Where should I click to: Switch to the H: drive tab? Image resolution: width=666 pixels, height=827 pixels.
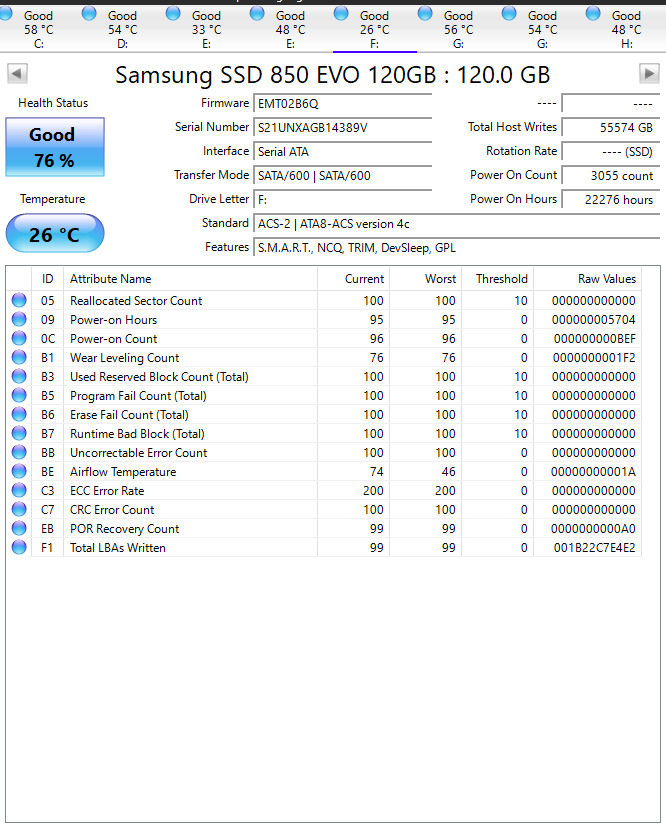point(626,30)
